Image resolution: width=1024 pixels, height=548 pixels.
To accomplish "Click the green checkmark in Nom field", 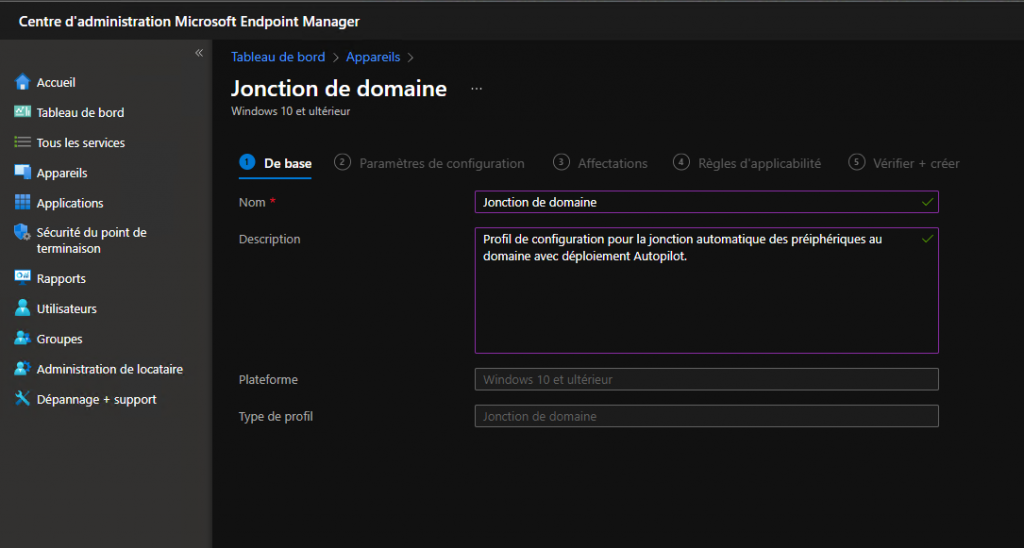I will [927, 202].
